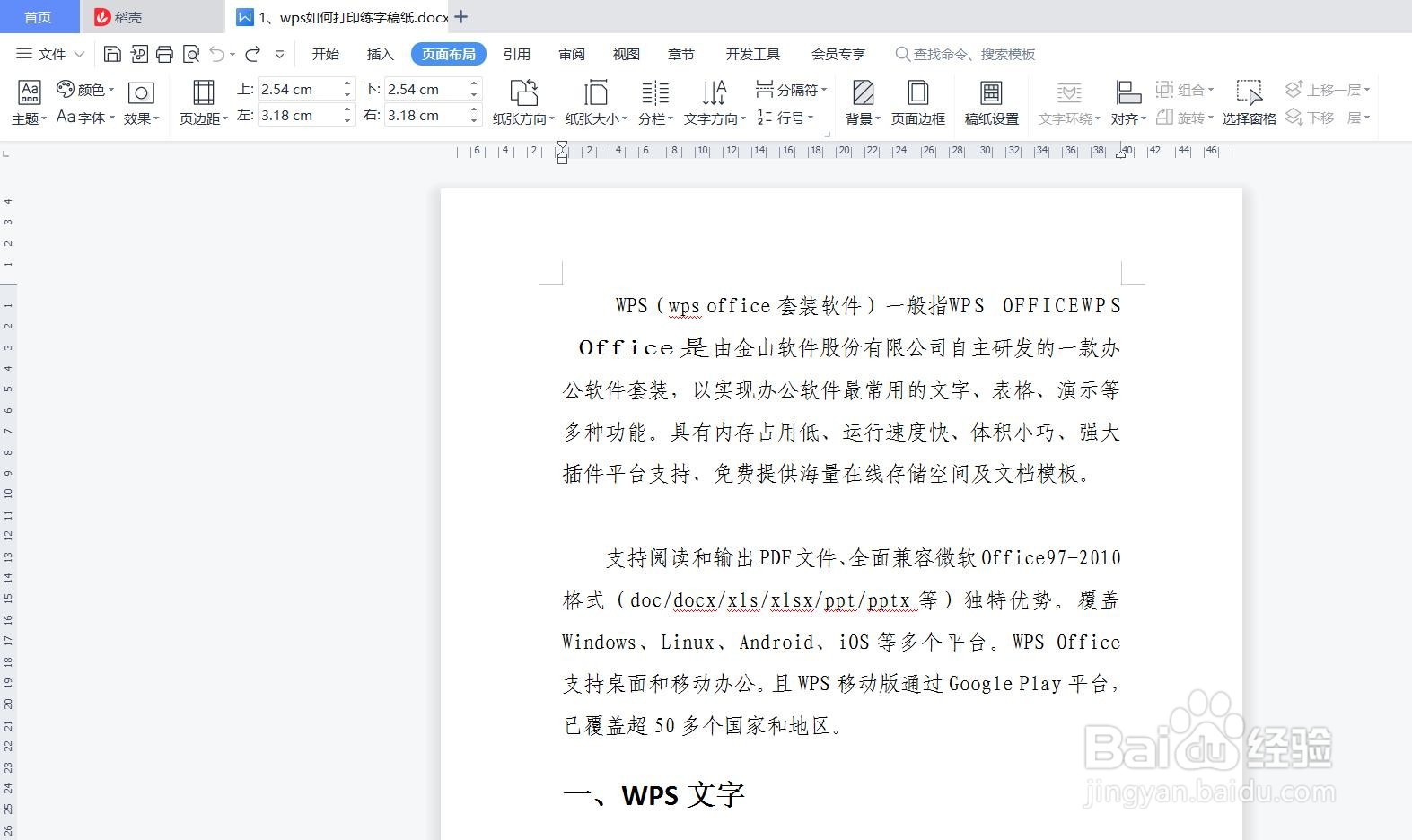Image resolution: width=1412 pixels, height=840 pixels.
Task: Expand the quick access toolbar customize arrow
Action: pyautogui.click(x=279, y=54)
